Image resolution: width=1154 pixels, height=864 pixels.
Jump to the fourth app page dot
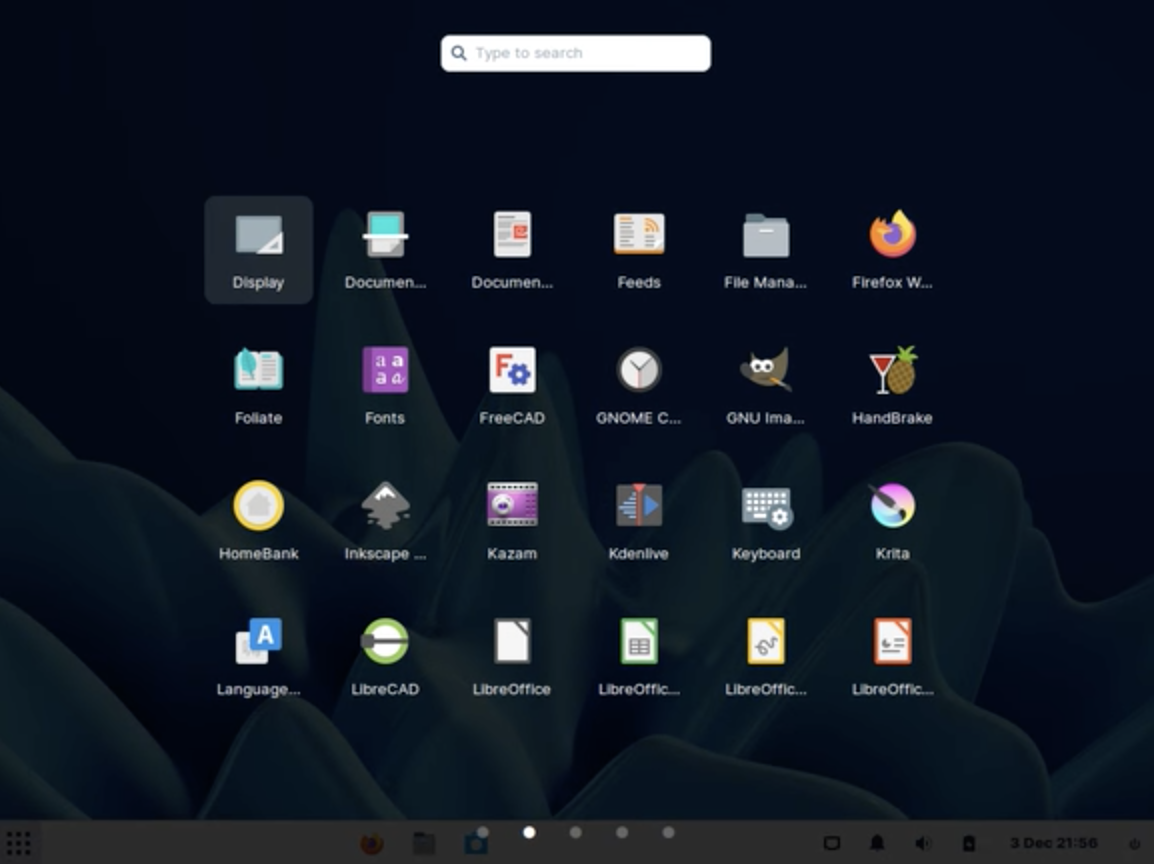pos(622,832)
